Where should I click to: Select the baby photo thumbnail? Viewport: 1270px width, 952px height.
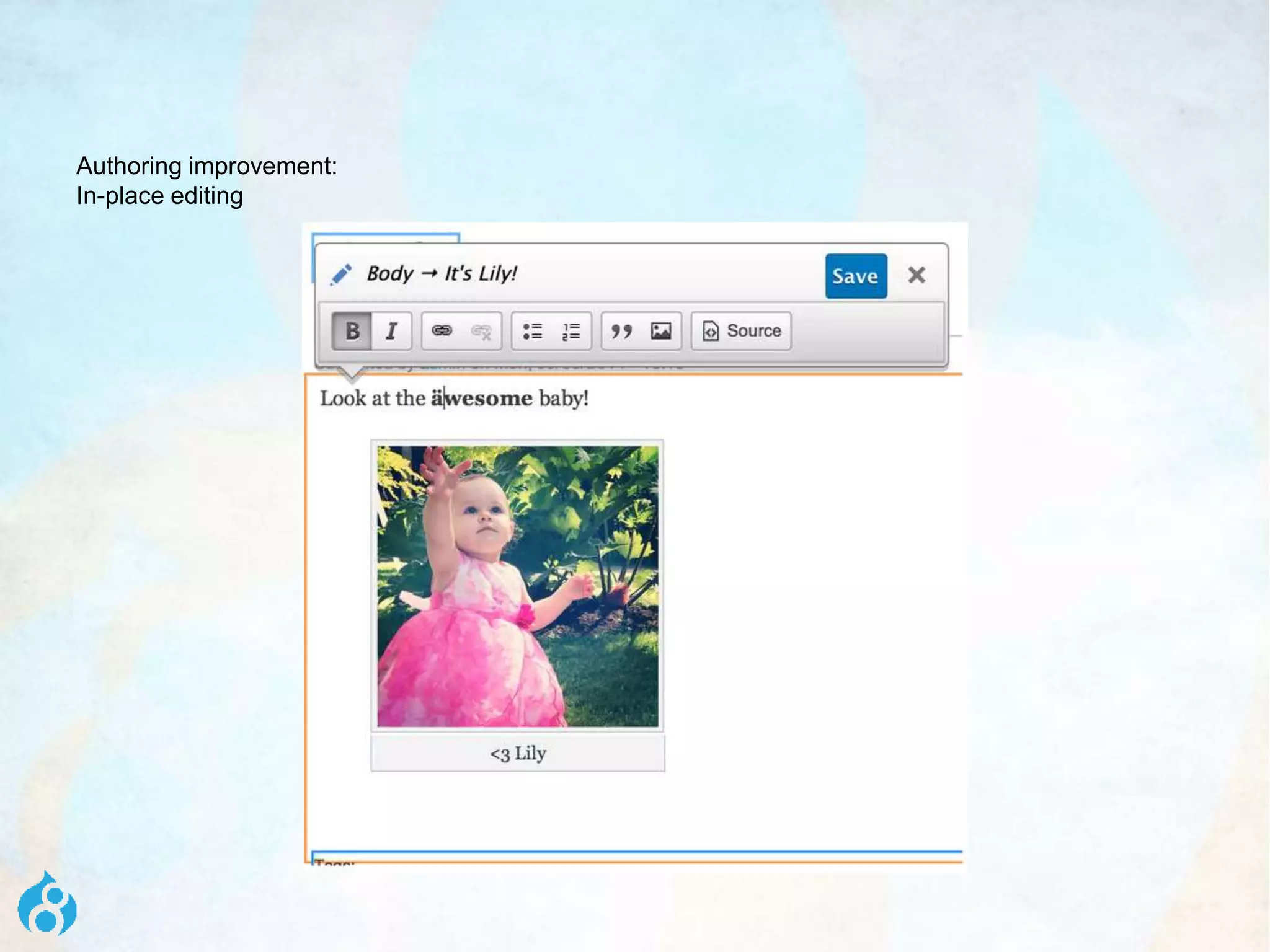click(518, 586)
